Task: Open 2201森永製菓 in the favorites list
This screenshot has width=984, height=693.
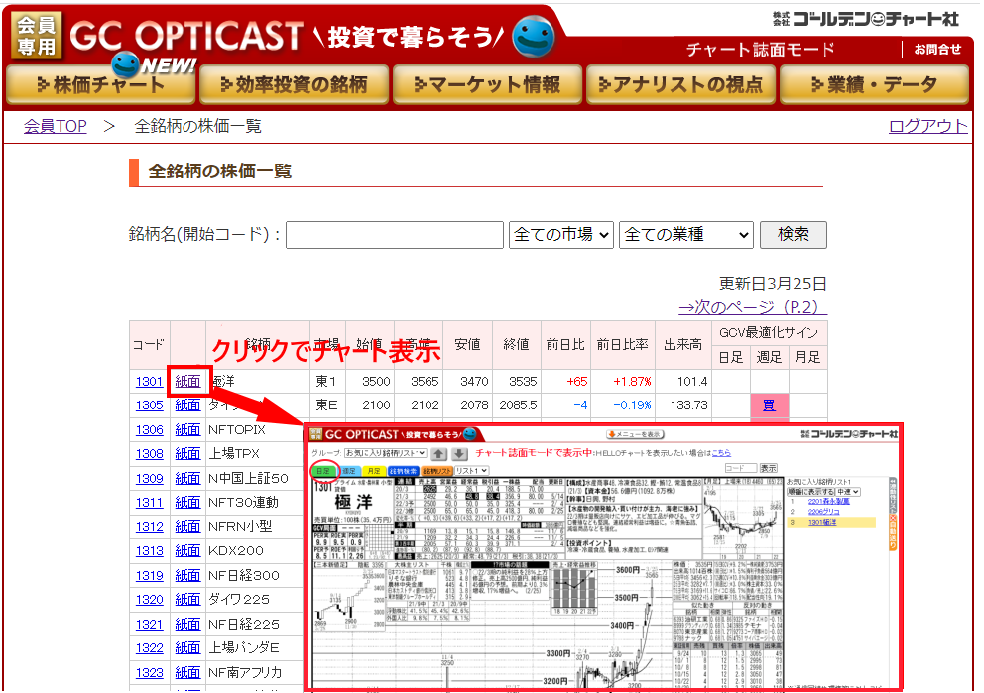Action: 828,502
